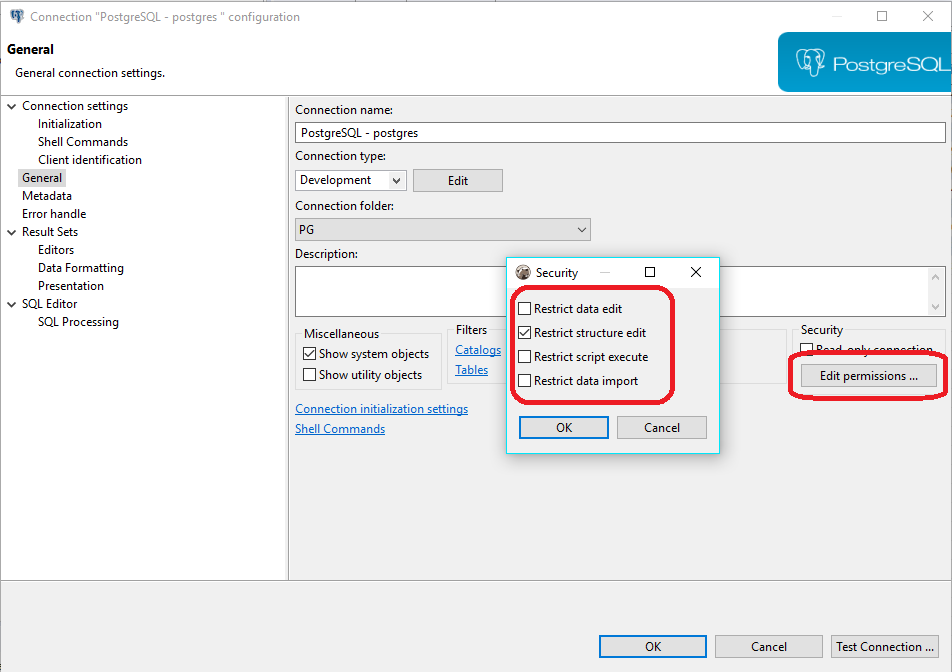The image size is (952, 672).
Task: Select Data Formatting in the tree
Action: pos(81,268)
